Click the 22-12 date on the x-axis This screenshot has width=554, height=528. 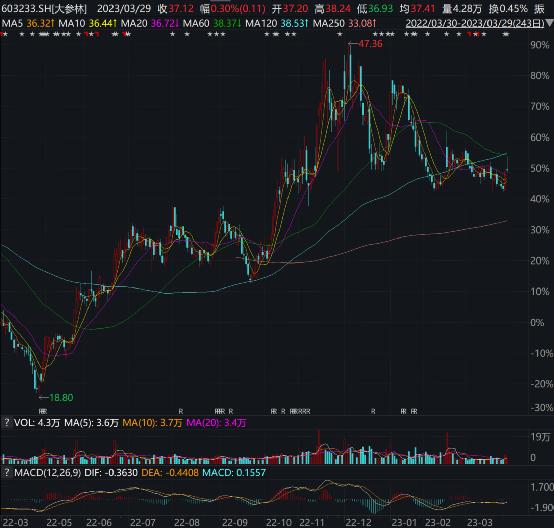(x=359, y=523)
